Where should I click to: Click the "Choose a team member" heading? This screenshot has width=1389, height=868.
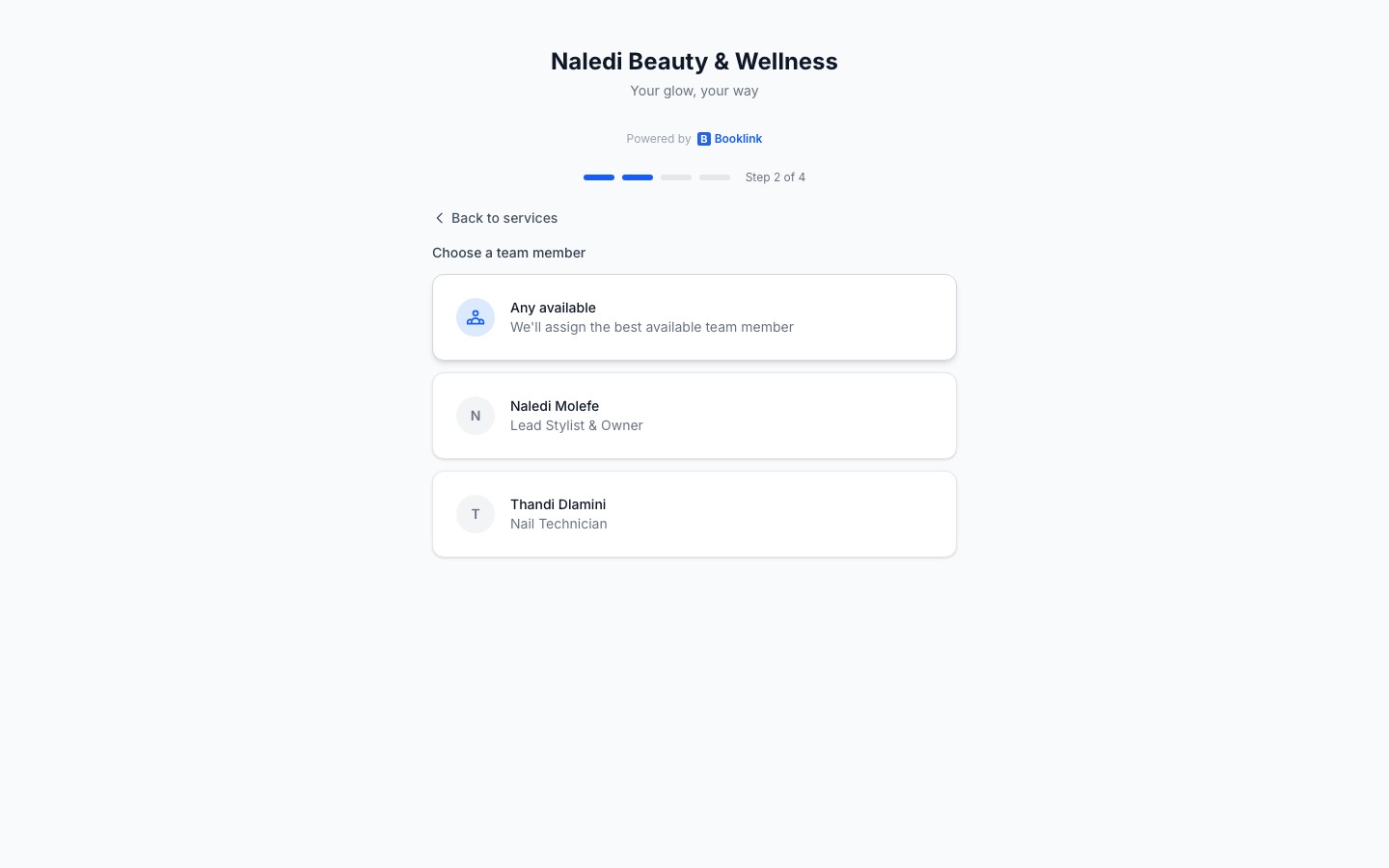coord(508,253)
